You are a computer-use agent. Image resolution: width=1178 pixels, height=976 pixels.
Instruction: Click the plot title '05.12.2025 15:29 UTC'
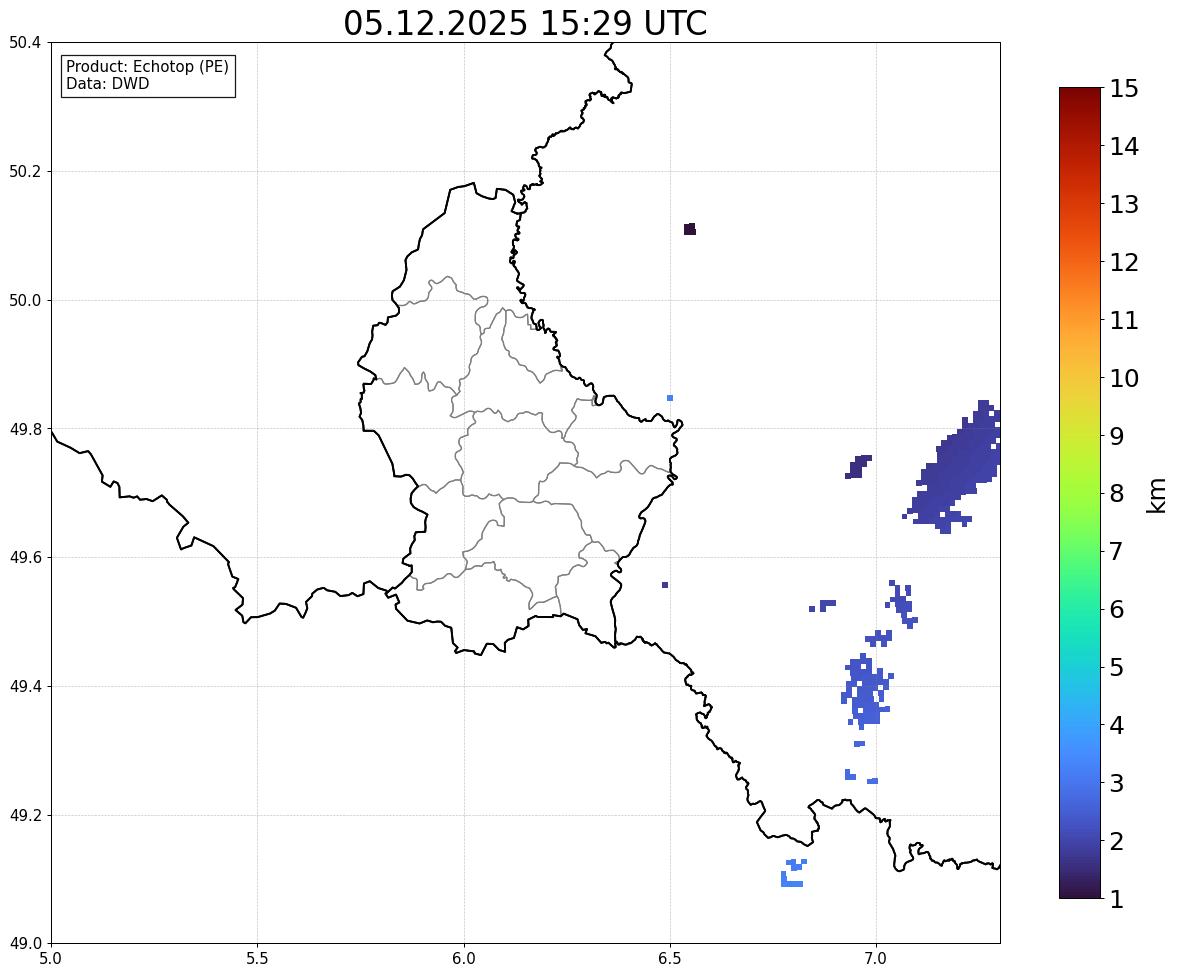(525, 23)
